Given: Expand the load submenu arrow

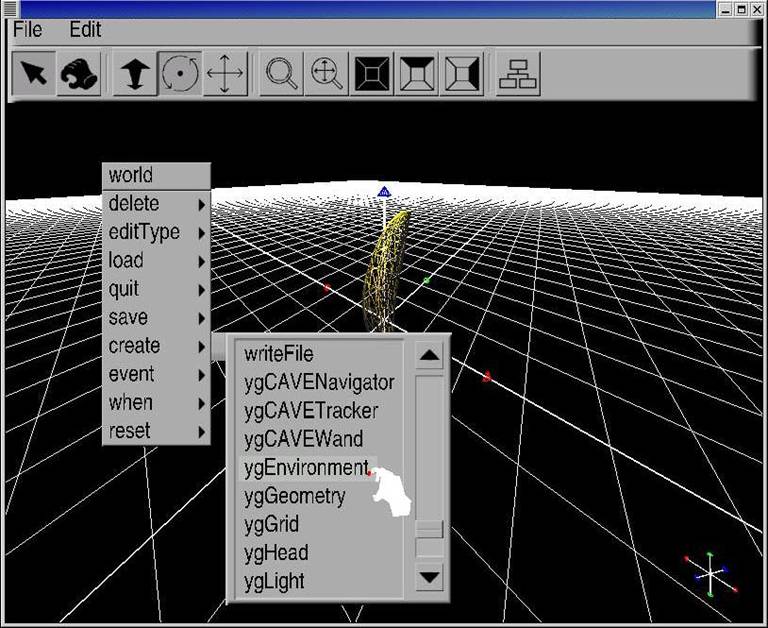Looking at the screenshot, I should tap(201, 262).
